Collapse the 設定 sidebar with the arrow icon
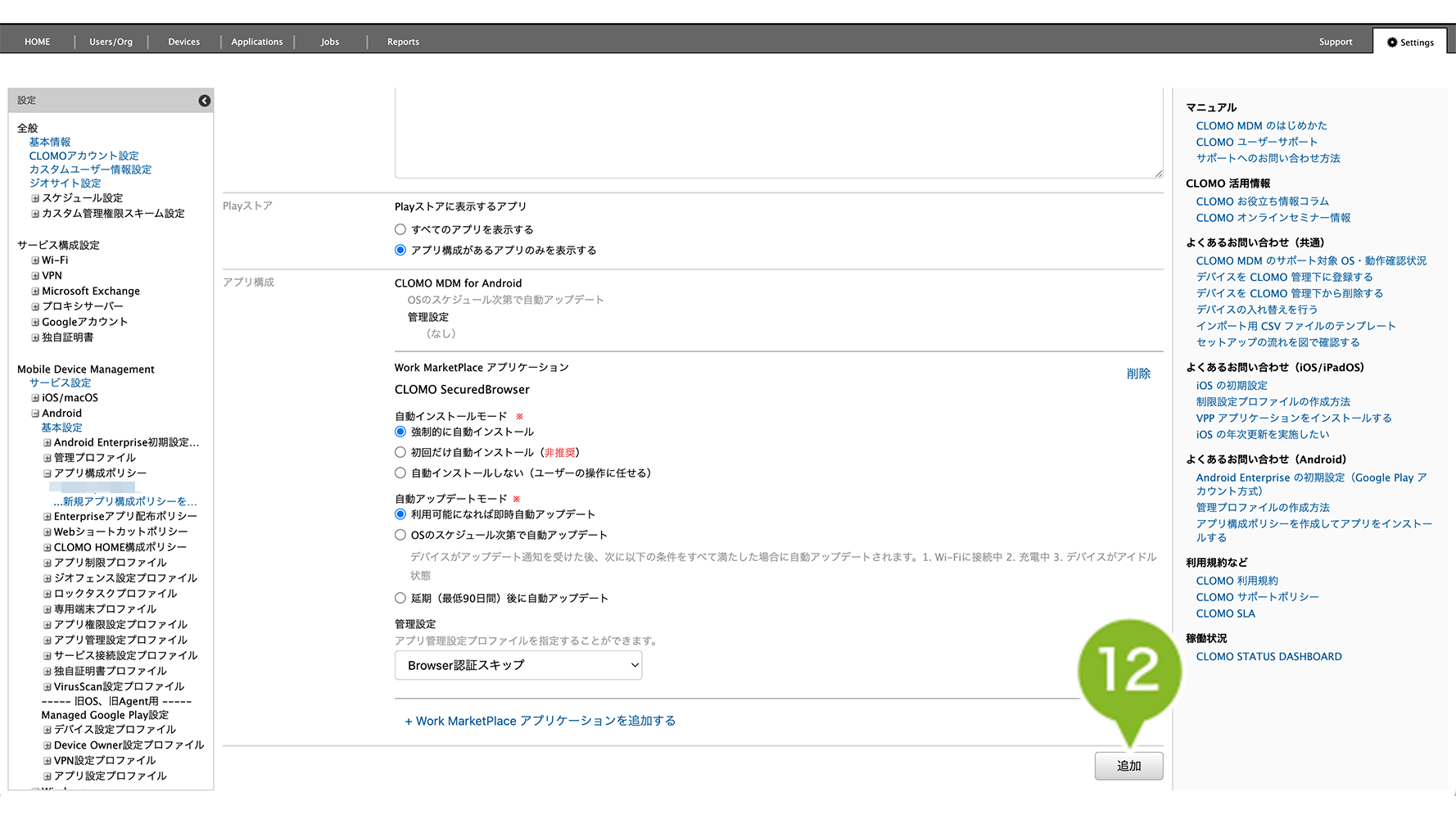The image size is (1456, 819). click(205, 101)
